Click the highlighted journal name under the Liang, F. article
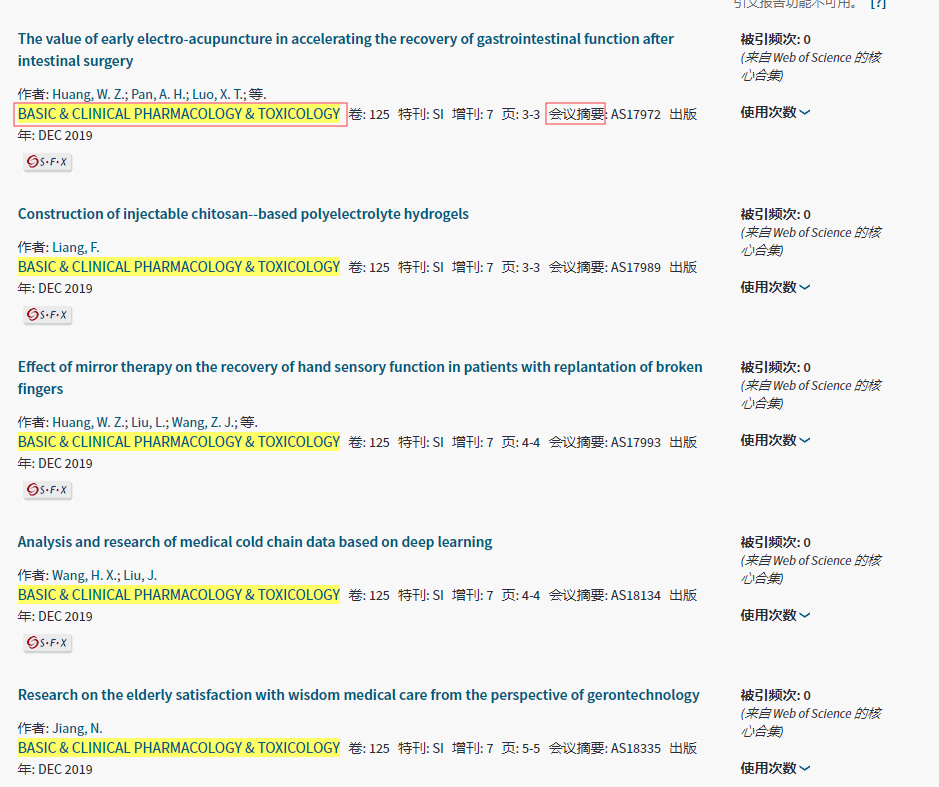 (x=179, y=267)
